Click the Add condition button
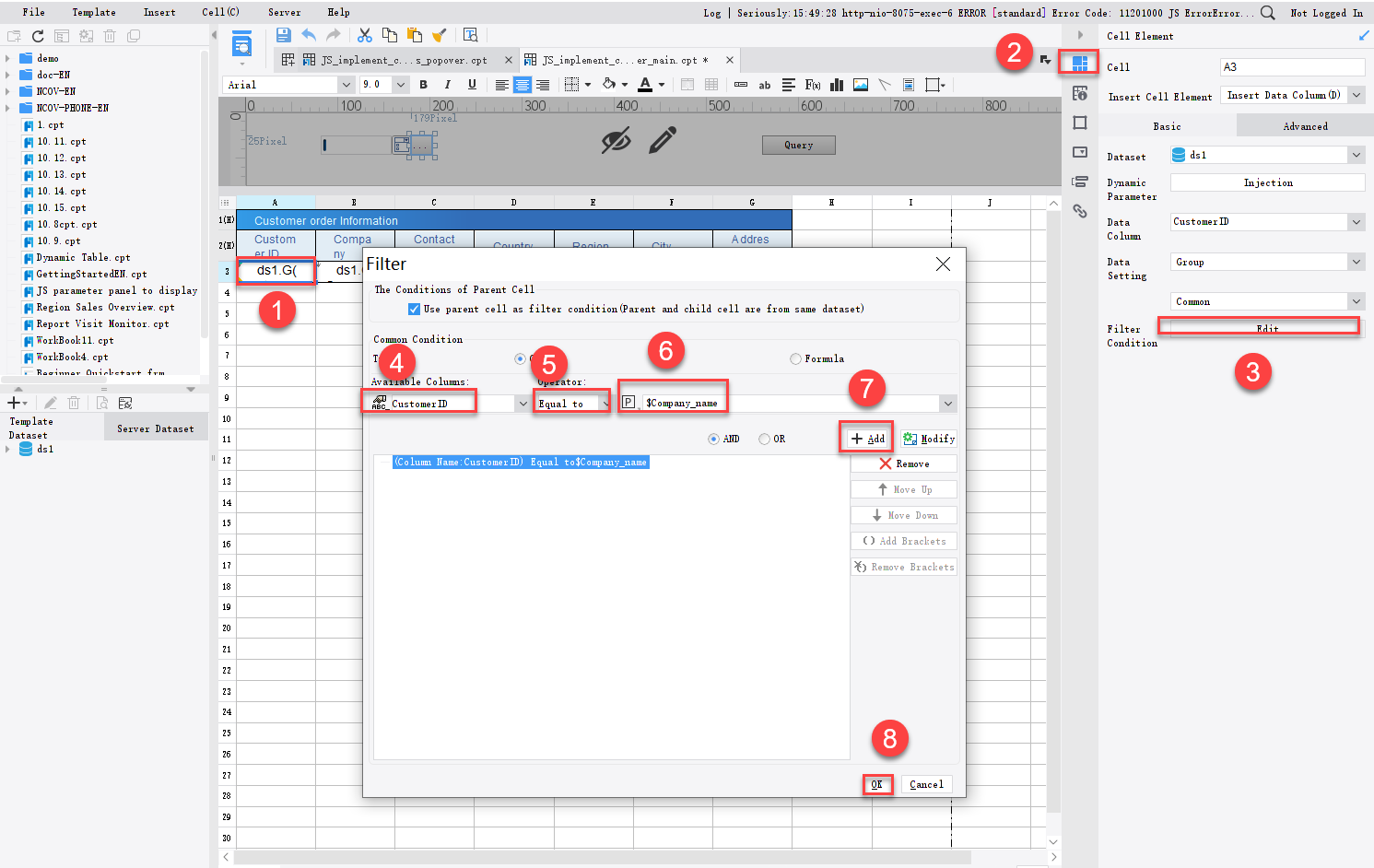The width and height of the screenshot is (1374, 868). click(867, 439)
